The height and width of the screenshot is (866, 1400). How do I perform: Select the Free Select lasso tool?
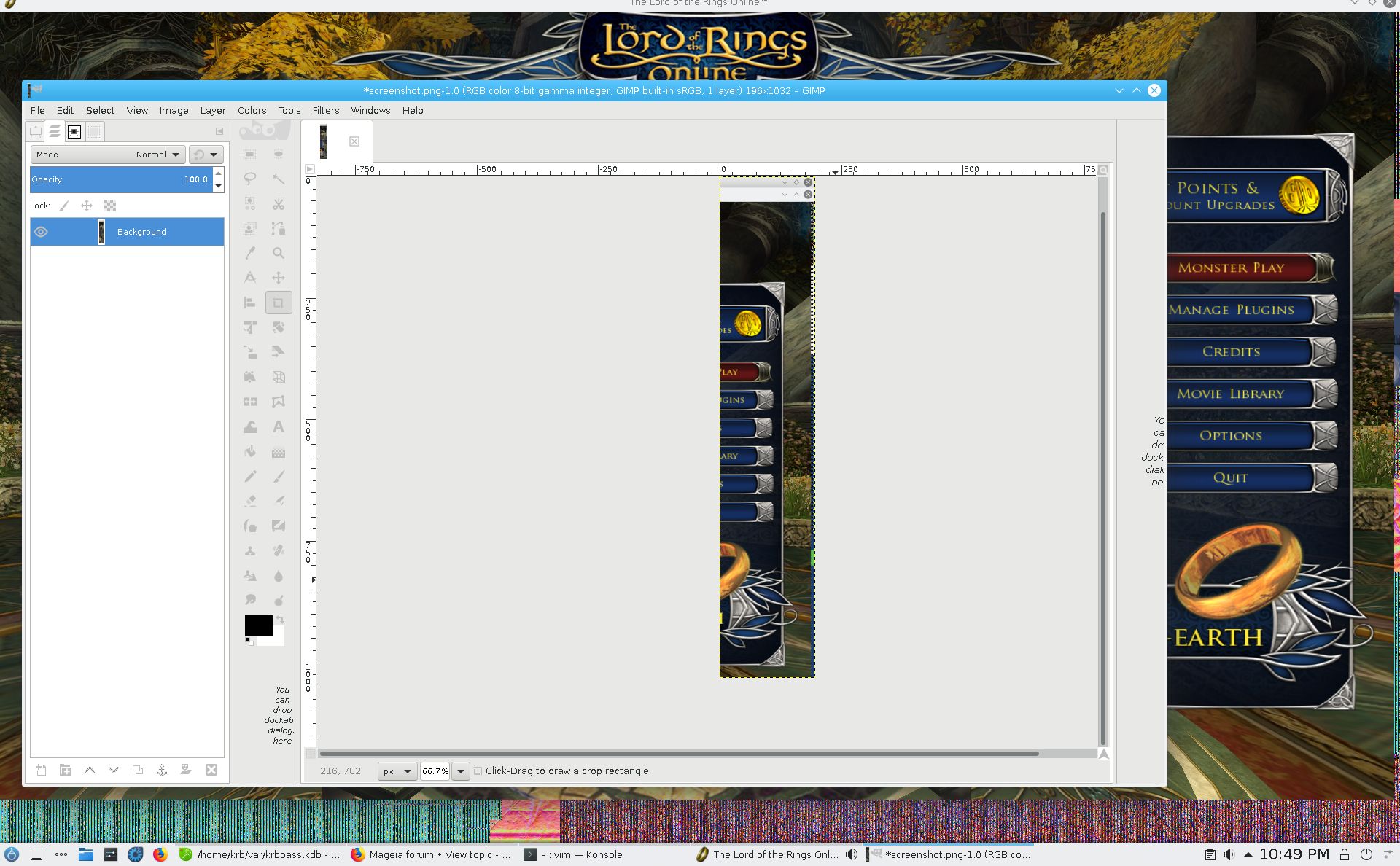(249, 179)
